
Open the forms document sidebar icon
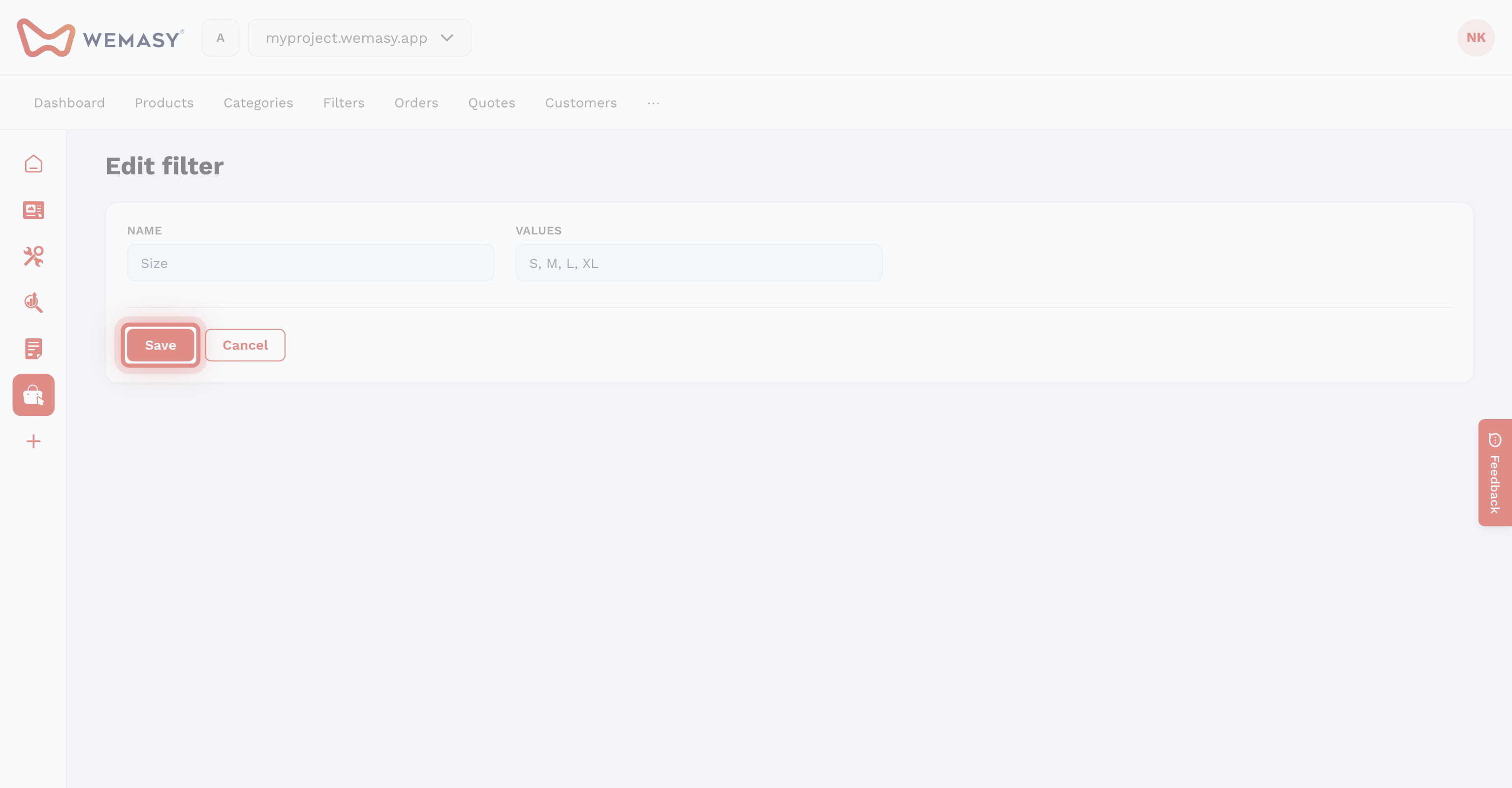(33, 349)
